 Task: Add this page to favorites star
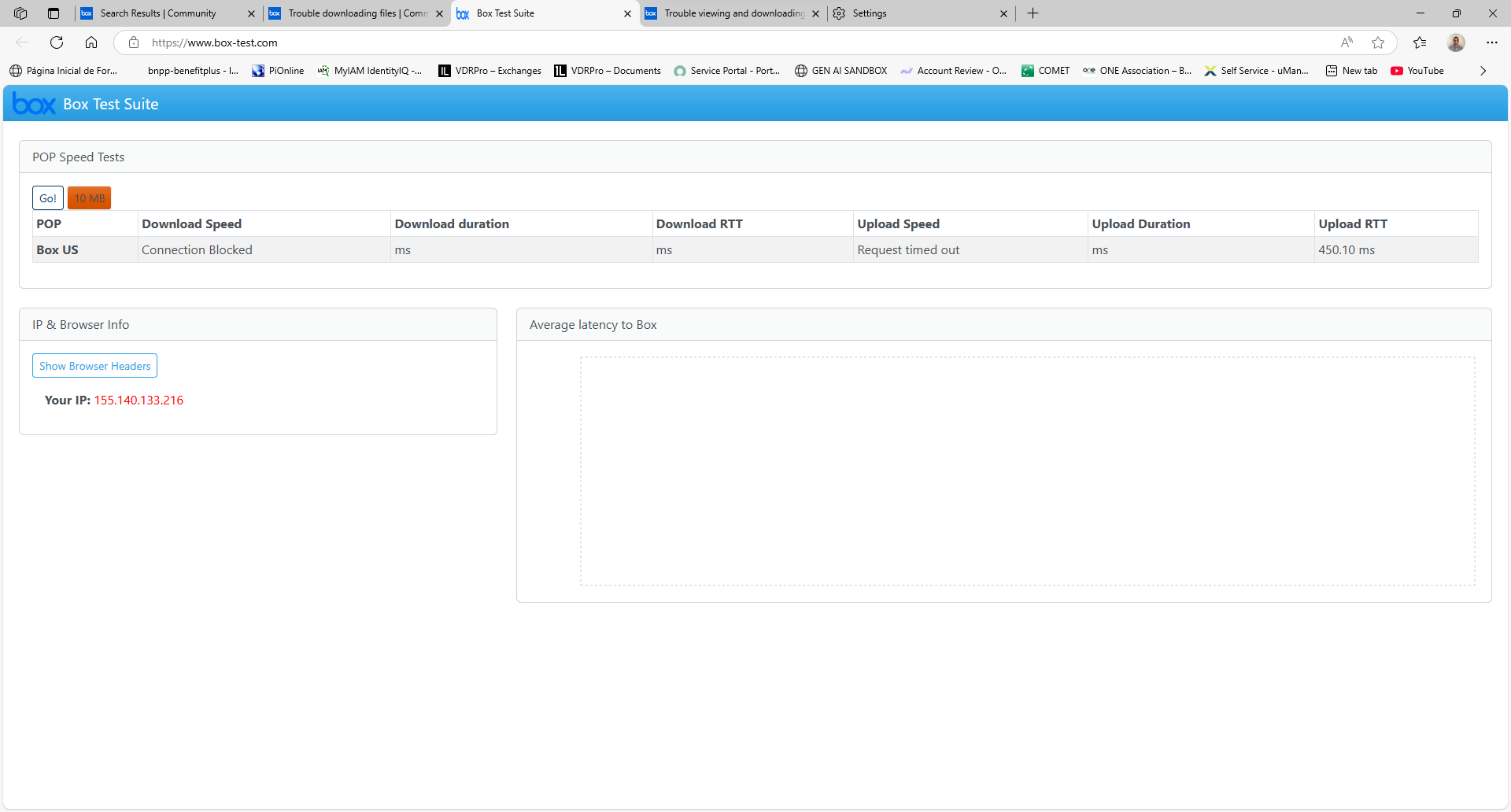[1378, 42]
